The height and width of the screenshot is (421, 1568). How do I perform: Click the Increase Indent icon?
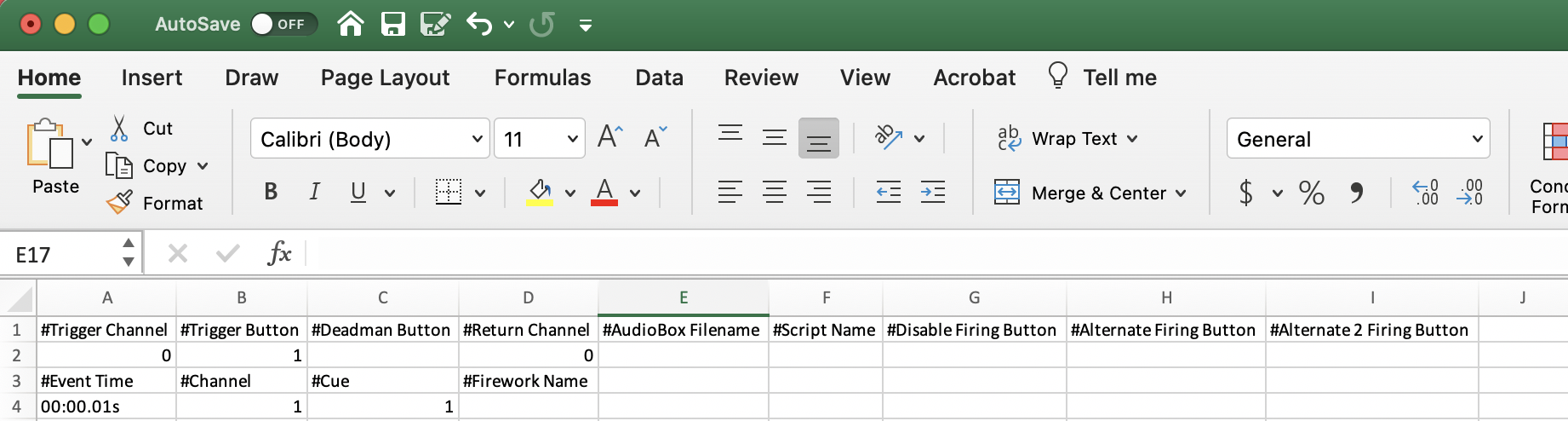pyautogui.click(x=932, y=193)
